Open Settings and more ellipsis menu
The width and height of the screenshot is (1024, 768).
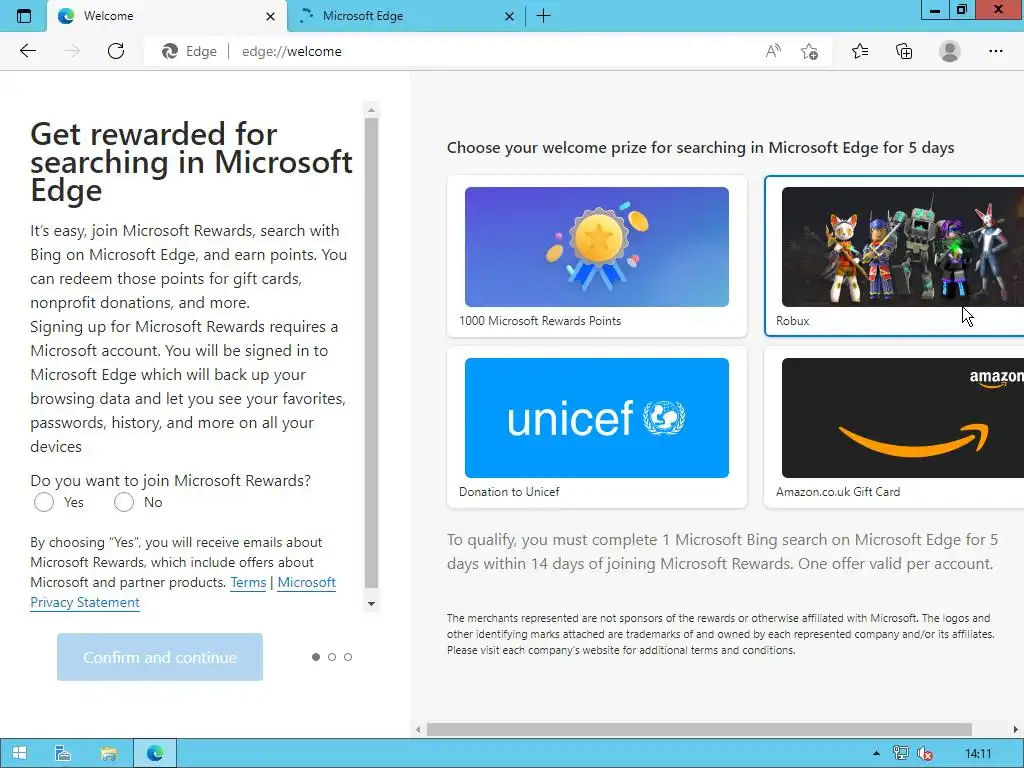[995, 51]
